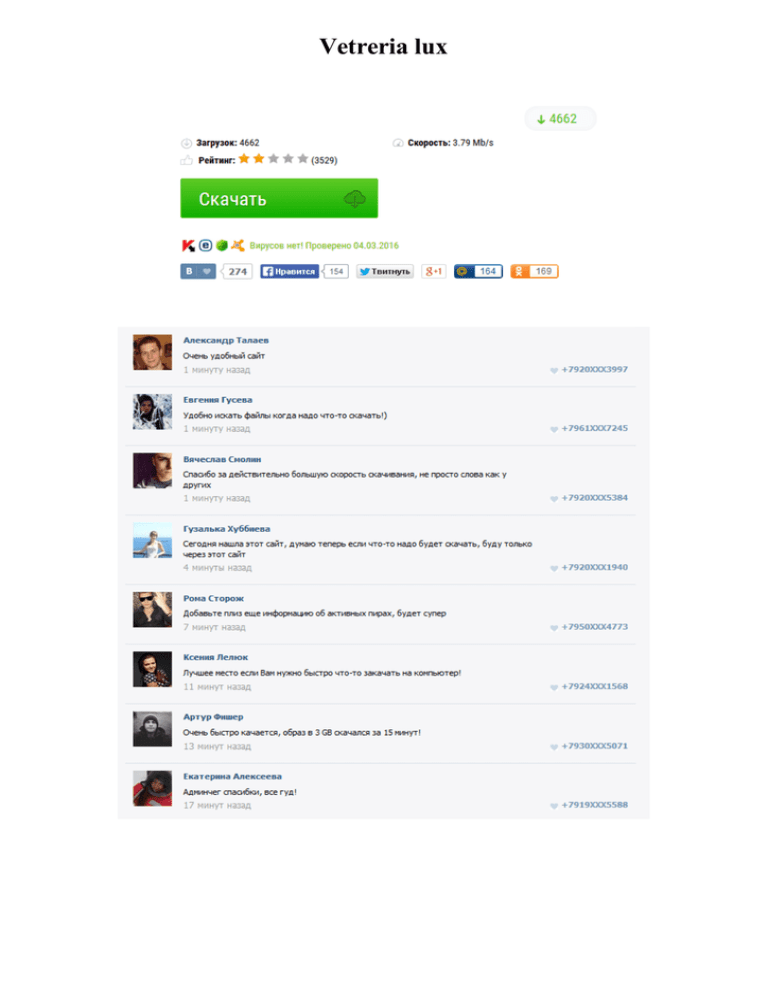Click the orange Avast antivirus icon
This screenshot has height=994, width=768.
[238, 245]
